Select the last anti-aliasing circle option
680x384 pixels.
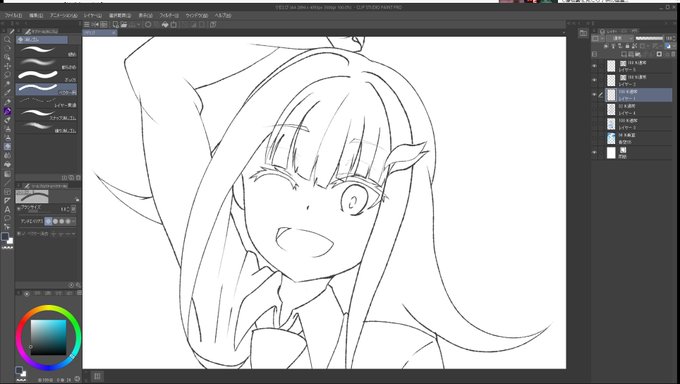click(68, 221)
